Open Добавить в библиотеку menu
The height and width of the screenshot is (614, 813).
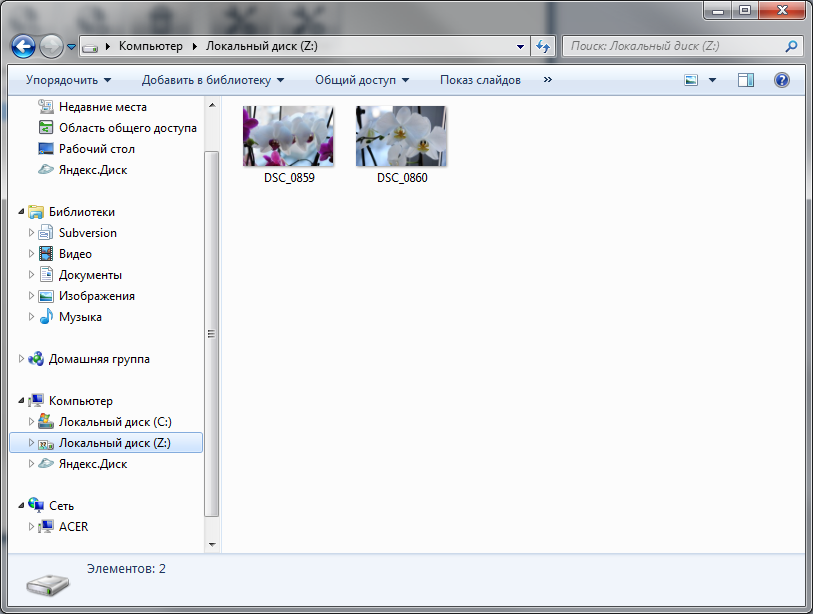[x=213, y=80]
